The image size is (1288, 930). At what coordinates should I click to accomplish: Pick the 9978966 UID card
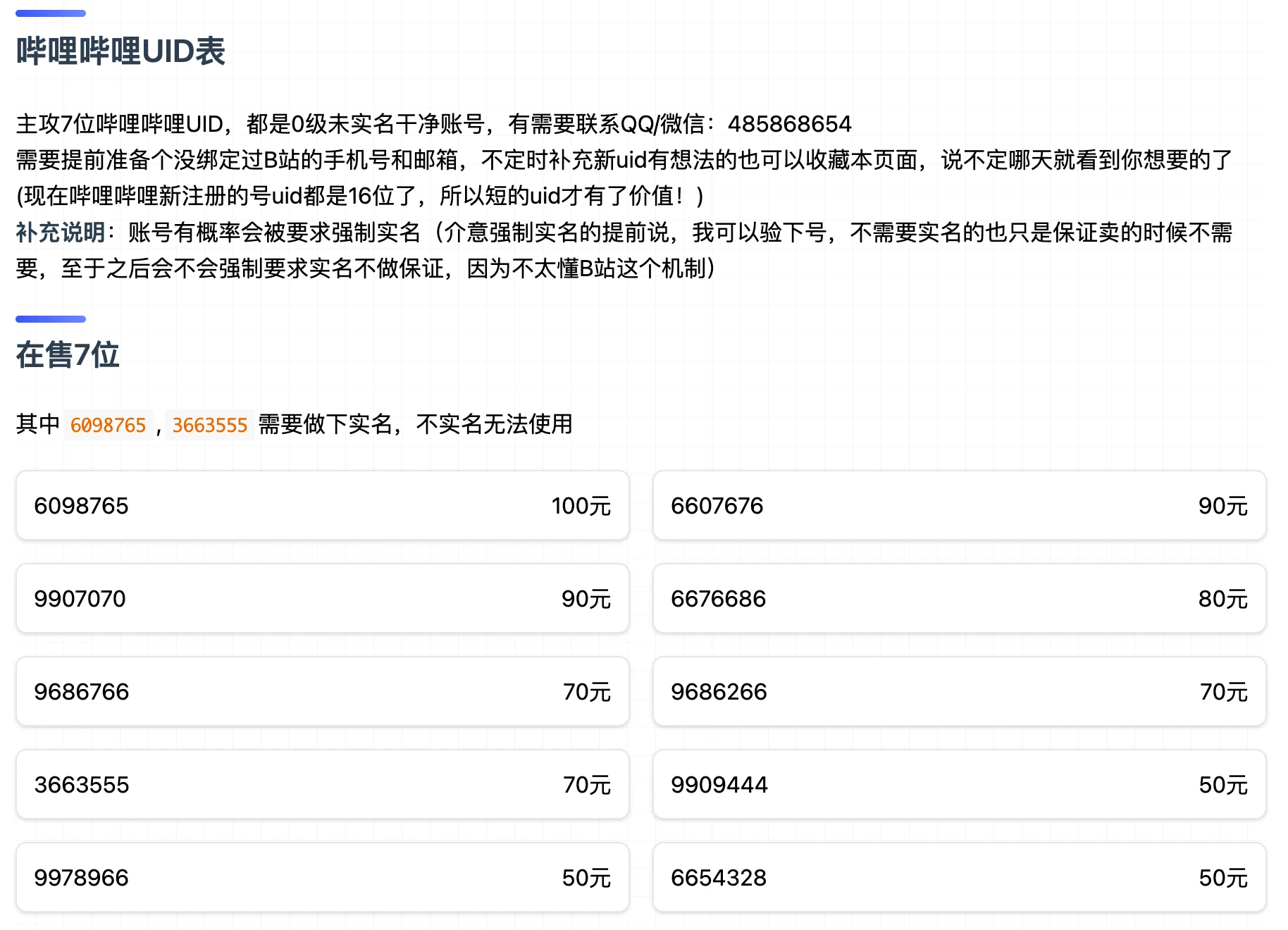(322, 877)
